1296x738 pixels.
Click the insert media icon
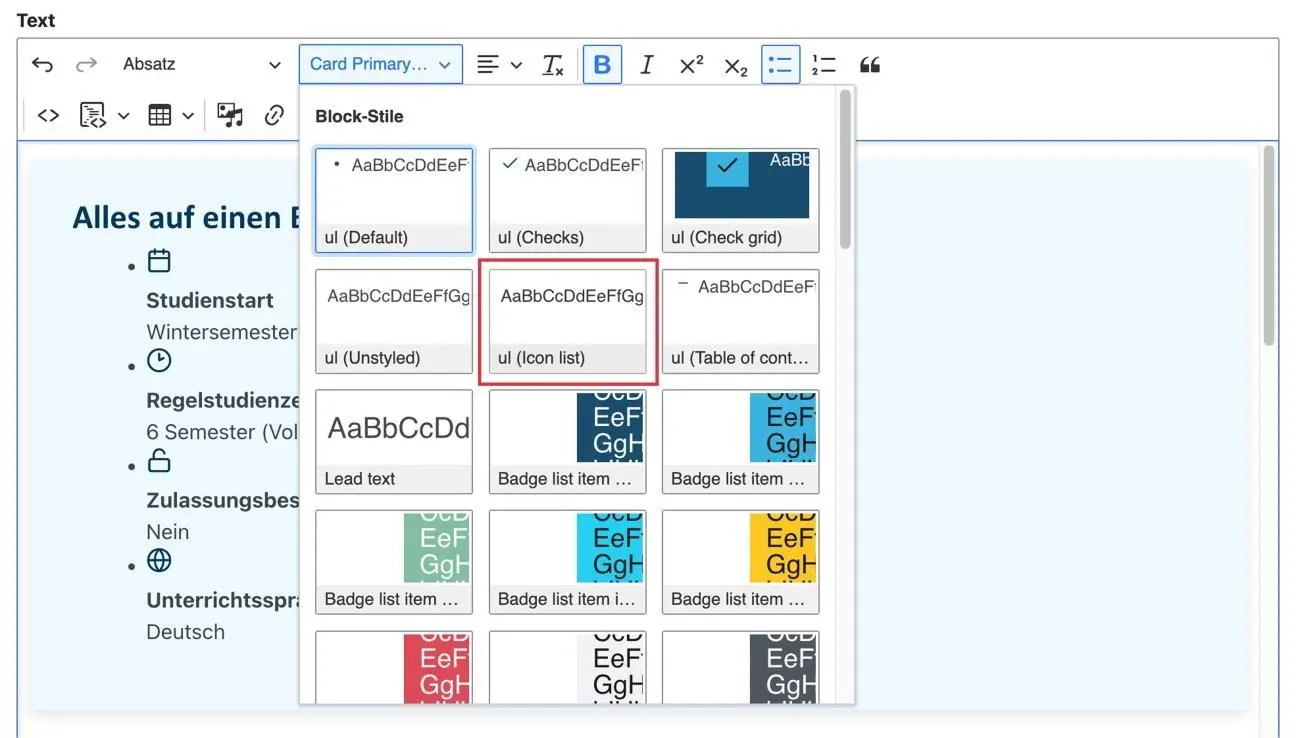coord(230,116)
